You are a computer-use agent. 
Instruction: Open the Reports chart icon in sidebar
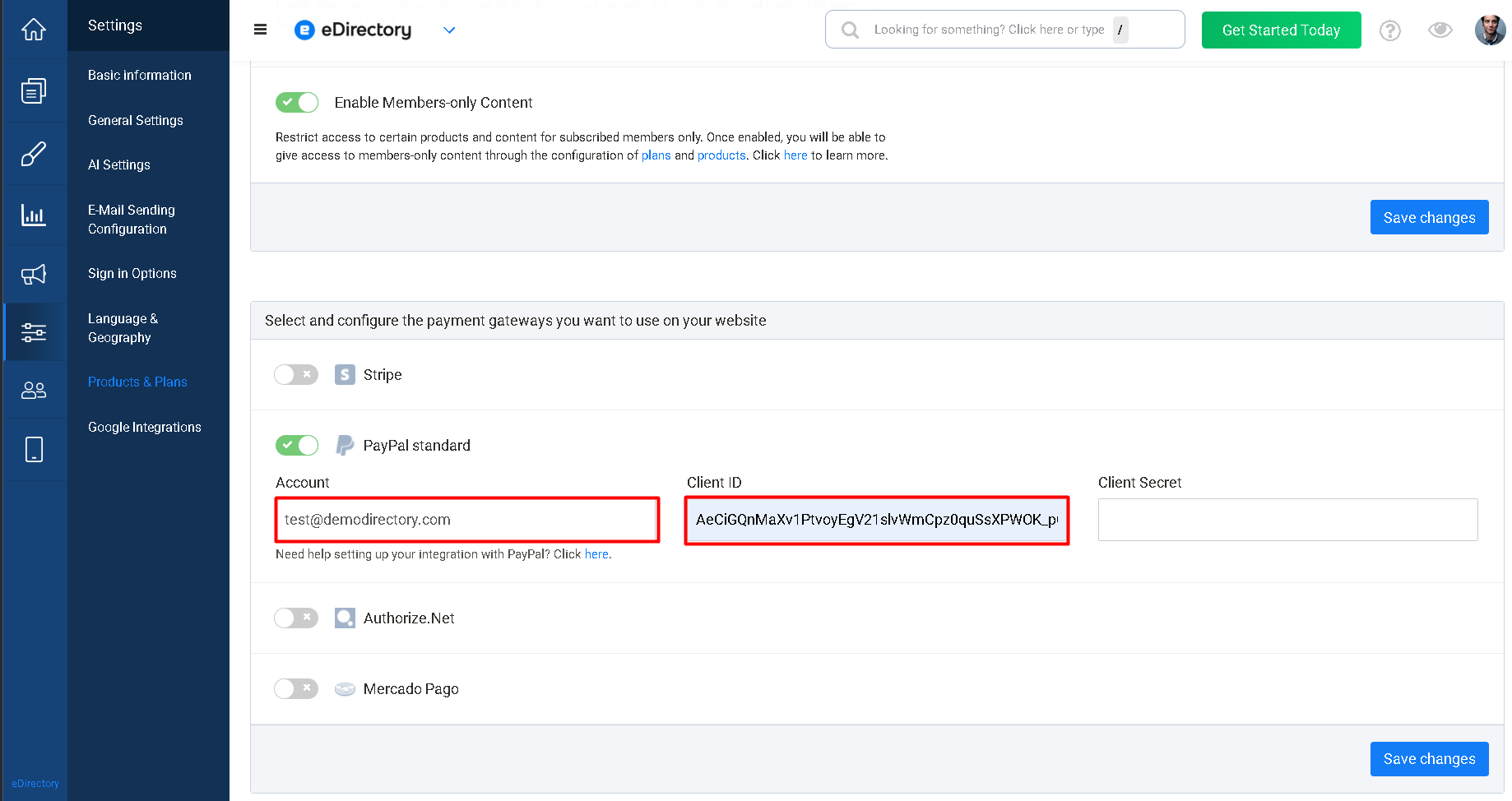click(x=34, y=215)
